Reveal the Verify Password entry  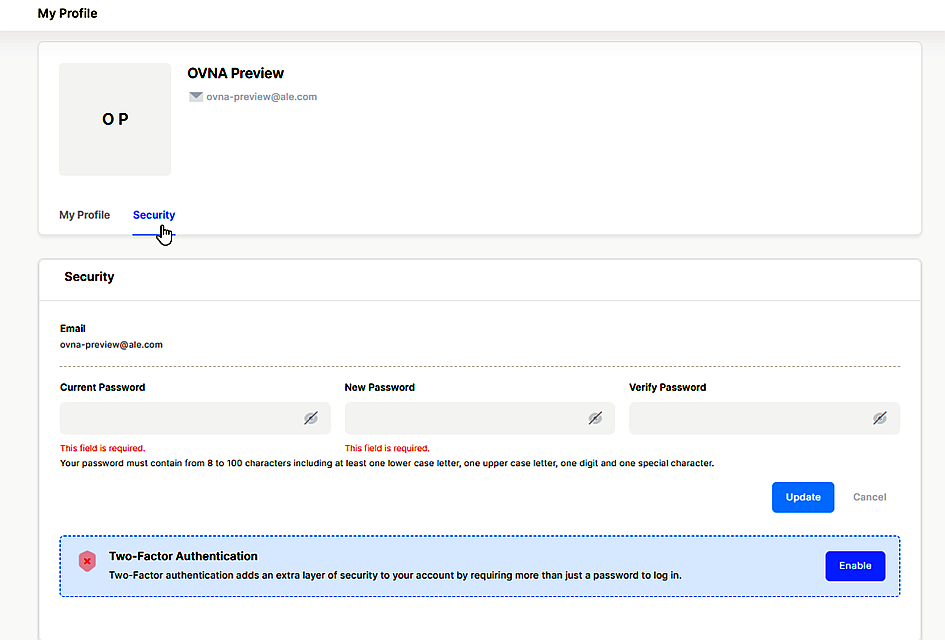(x=879, y=419)
